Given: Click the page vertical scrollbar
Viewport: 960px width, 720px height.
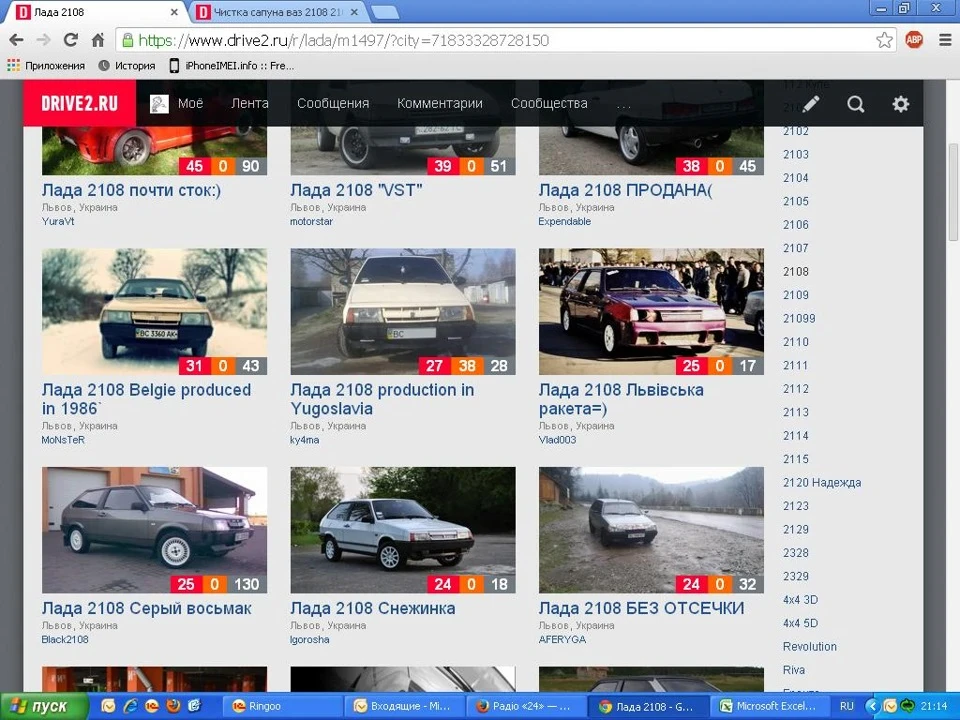Looking at the screenshot, I should coord(953,192).
